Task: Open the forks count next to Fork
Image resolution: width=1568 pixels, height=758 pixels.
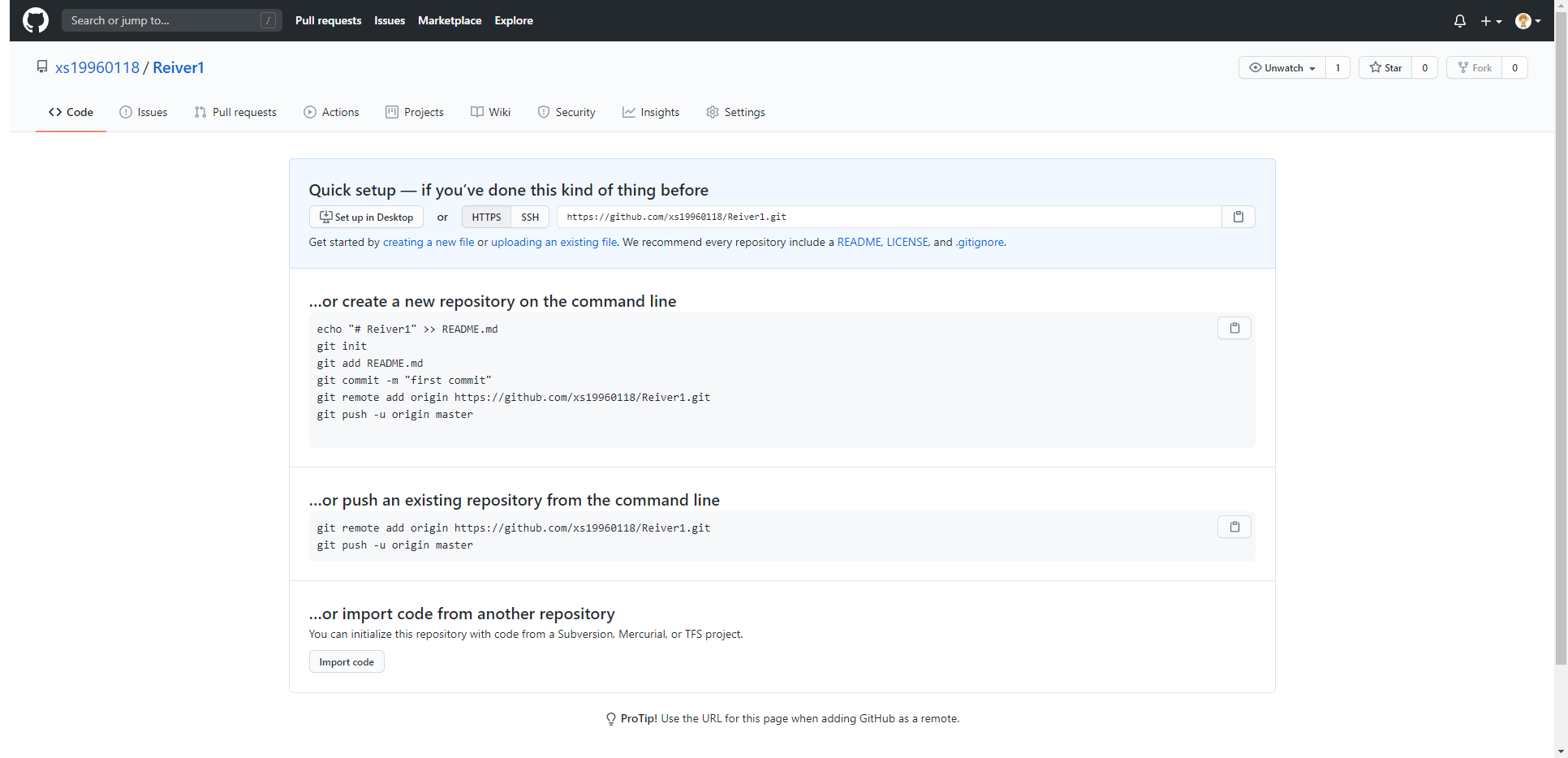Action: point(1514,67)
